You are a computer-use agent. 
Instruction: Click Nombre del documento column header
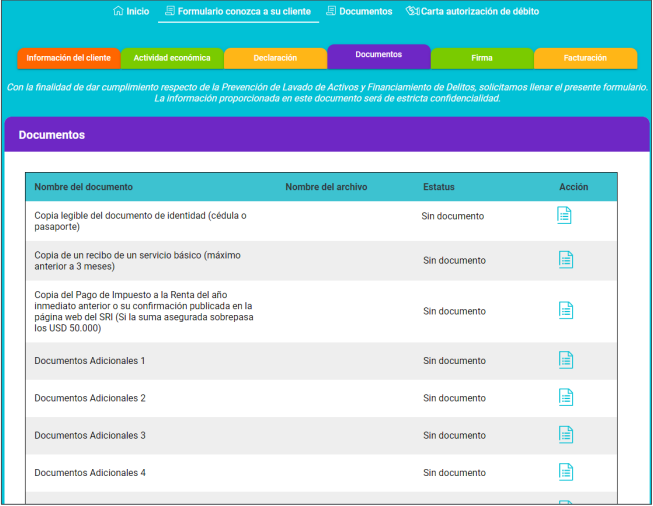tap(83, 187)
